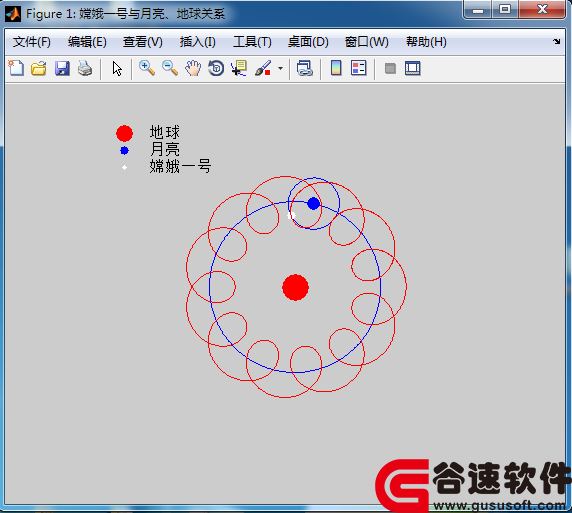Select the Edit Plot arrow tool
572x513 pixels.
[117, 68]
